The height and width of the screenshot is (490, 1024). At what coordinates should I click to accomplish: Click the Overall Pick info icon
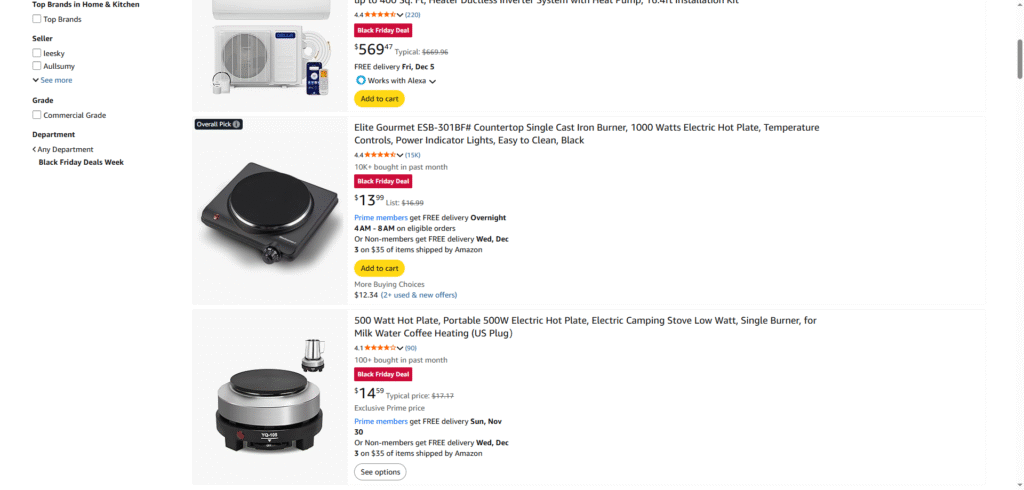(237, 124)
